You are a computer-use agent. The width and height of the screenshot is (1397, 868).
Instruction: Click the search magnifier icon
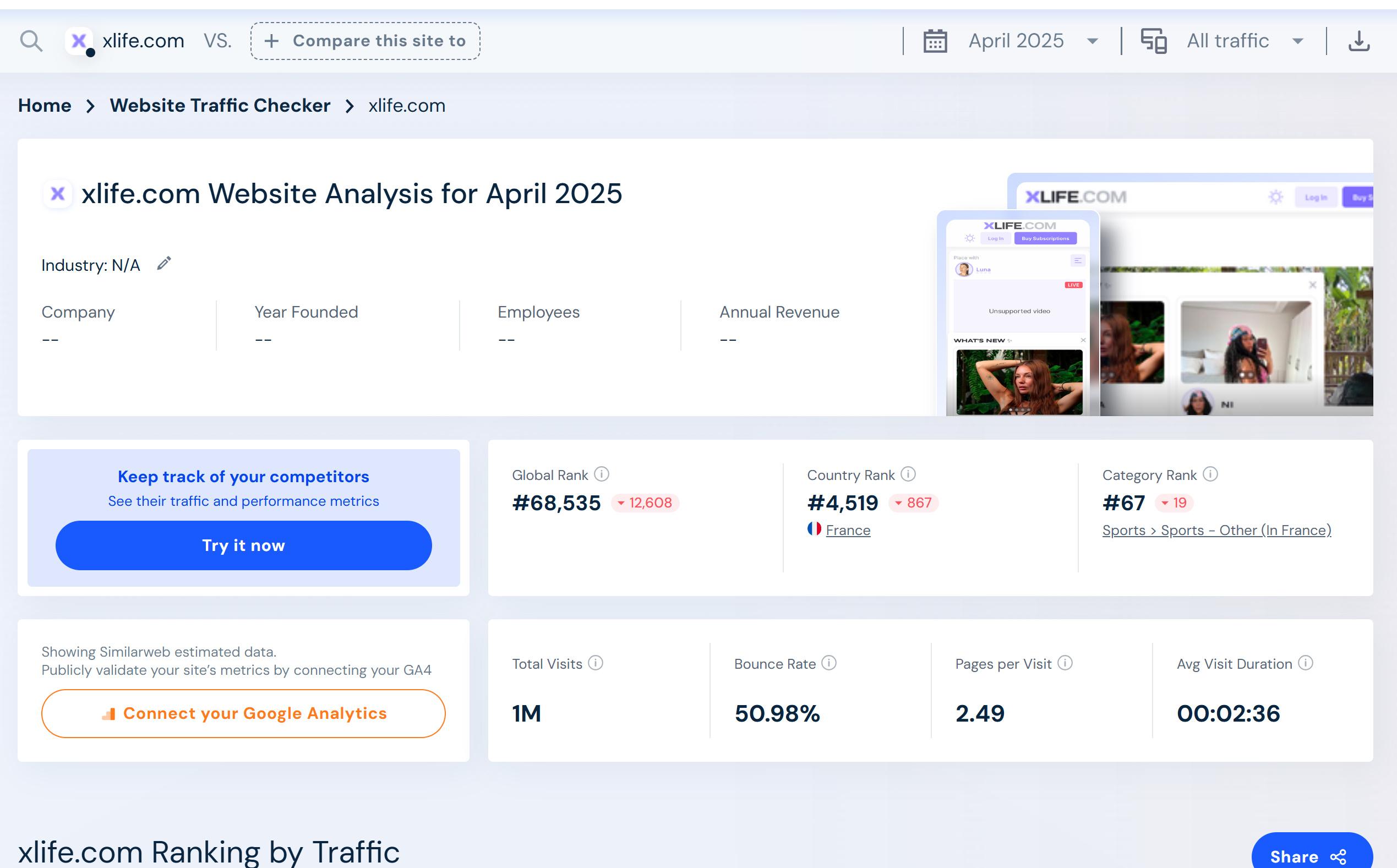[x=31, y=41]
